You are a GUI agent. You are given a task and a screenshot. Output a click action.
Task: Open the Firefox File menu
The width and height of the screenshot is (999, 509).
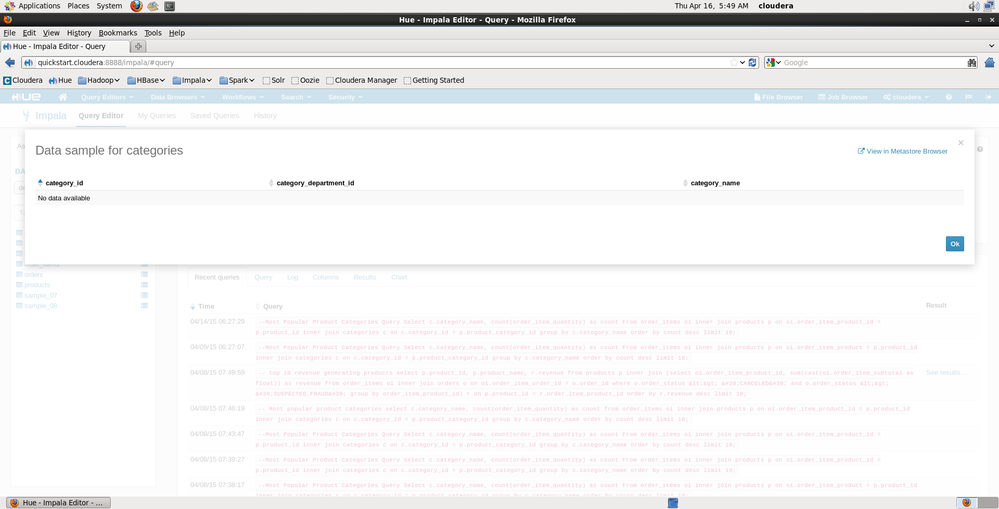click(10, 33)
